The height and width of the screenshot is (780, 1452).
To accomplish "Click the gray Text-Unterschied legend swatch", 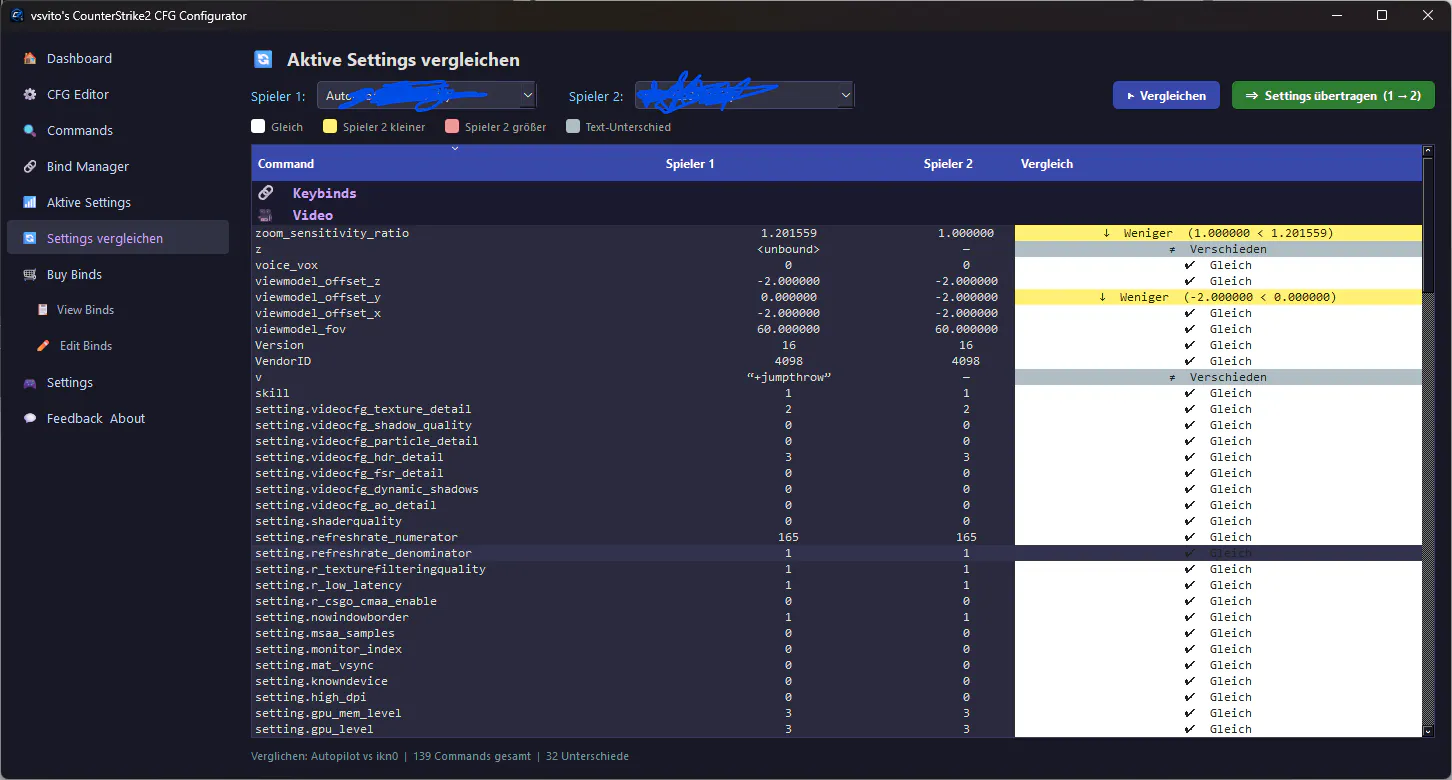I will pos(573,127).
